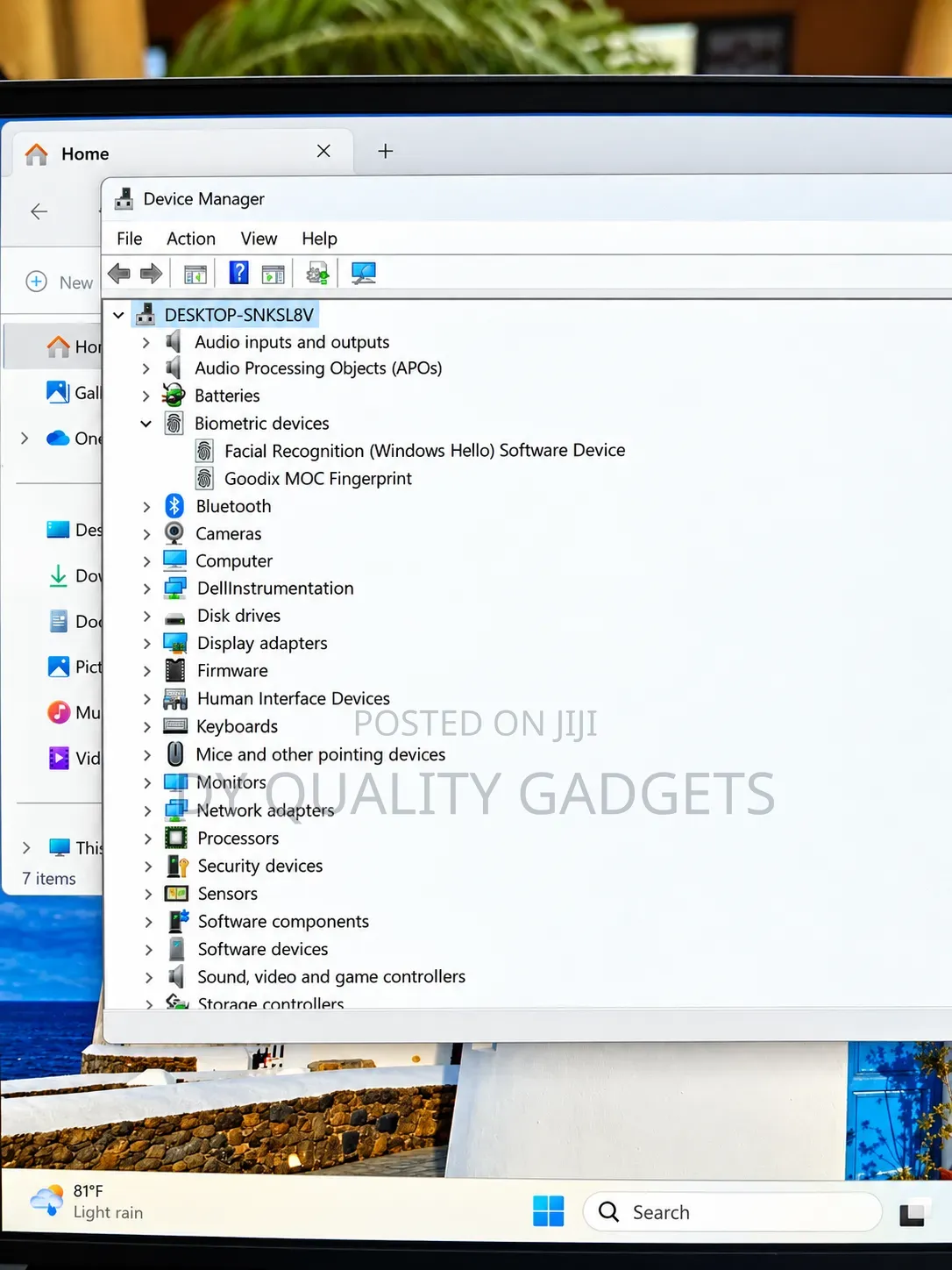
Task: Click the Sound, video and game controllers icon
Action: pyautogui.click(x=176, y=976)
